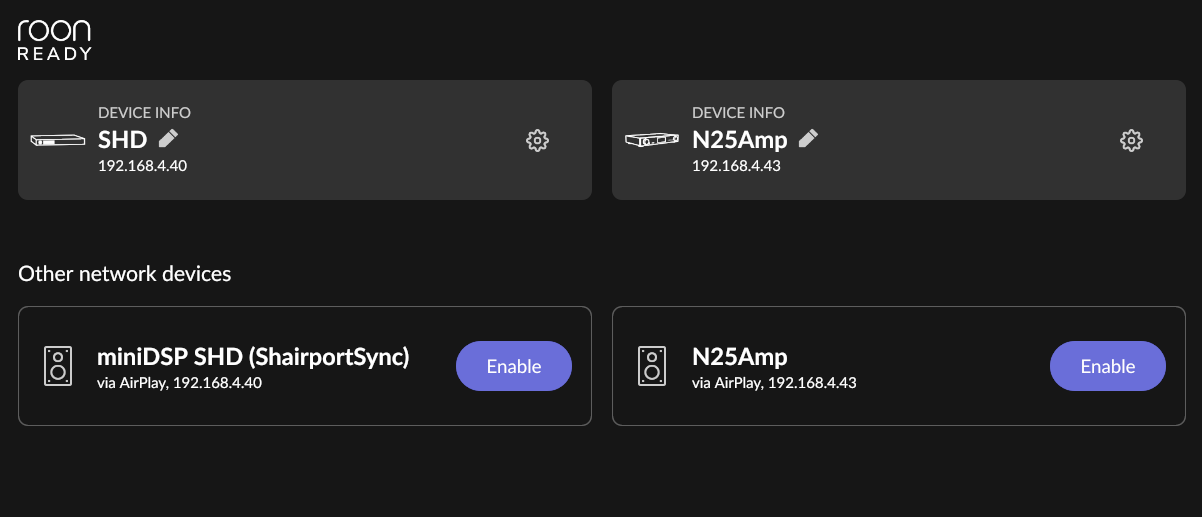Rename N25Amp using the pencil icon
1202x517 pixels.
point(808,138)
